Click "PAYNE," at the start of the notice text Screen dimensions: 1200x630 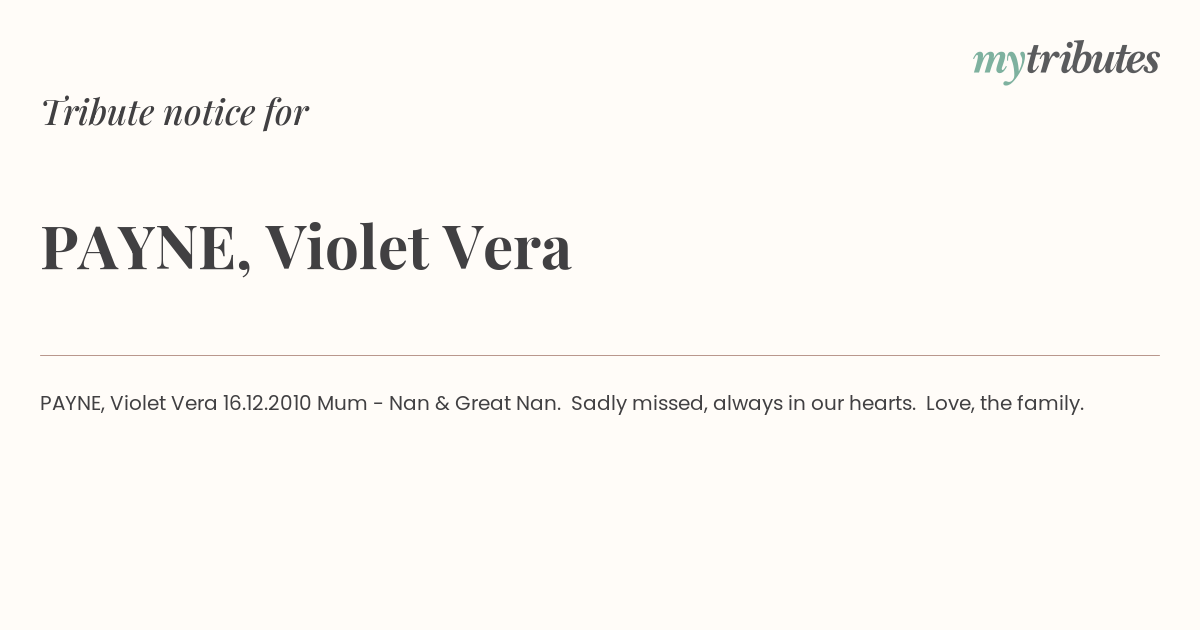tap(72, 404)
